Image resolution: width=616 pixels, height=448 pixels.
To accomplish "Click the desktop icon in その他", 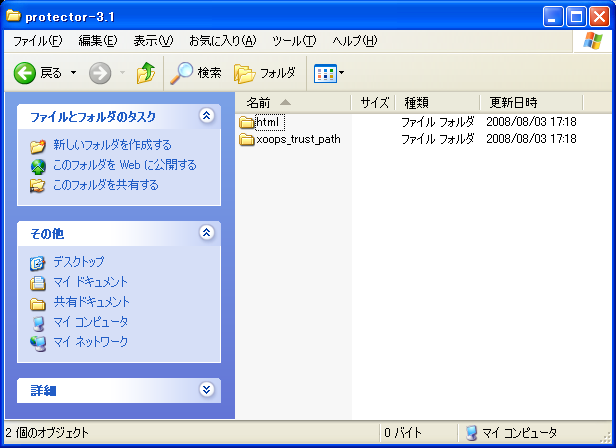I will pyautogui.click(x=38, y=263).
